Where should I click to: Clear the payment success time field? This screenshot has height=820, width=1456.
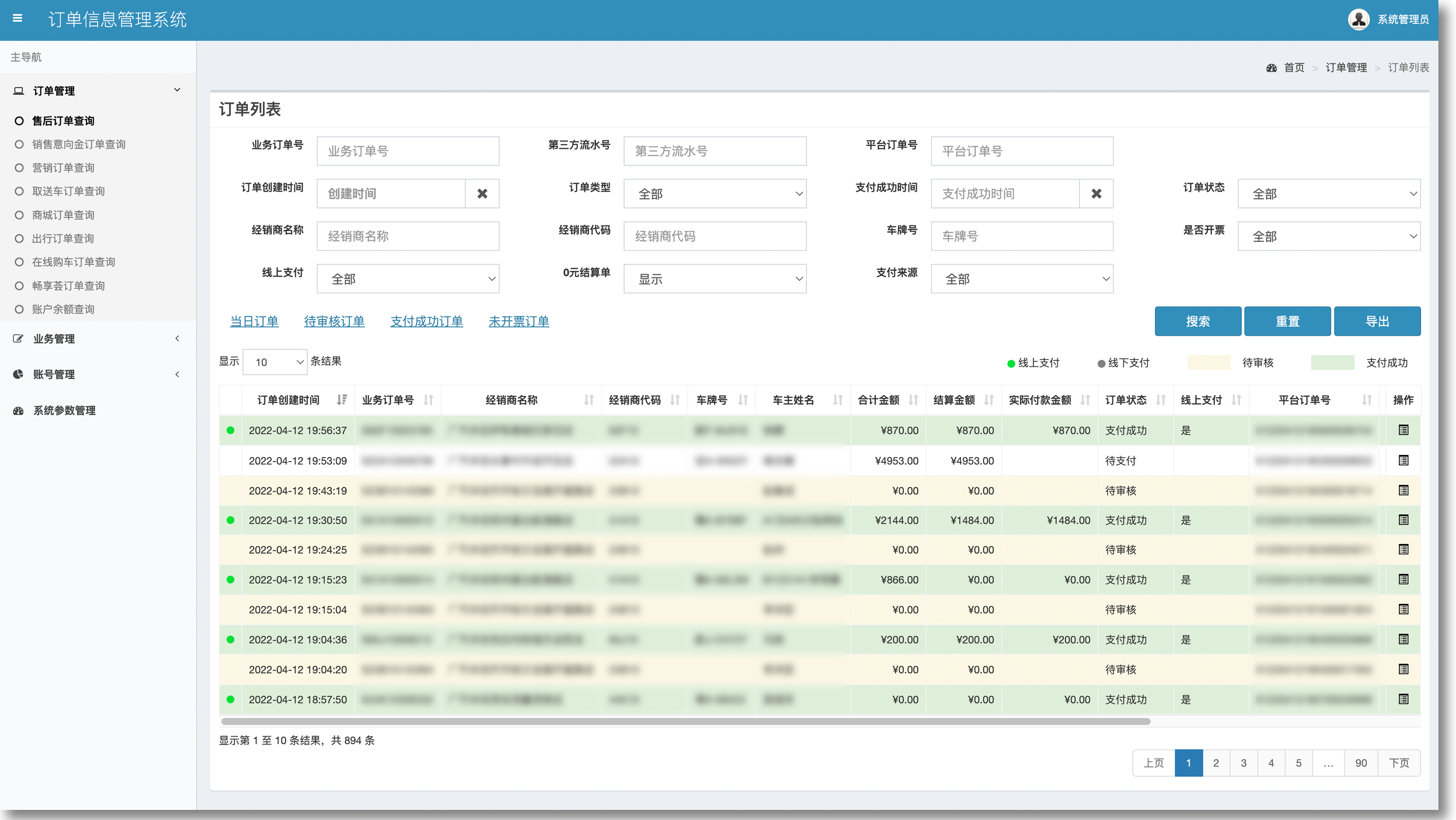pyautogui.click(x=1096, y=194)
